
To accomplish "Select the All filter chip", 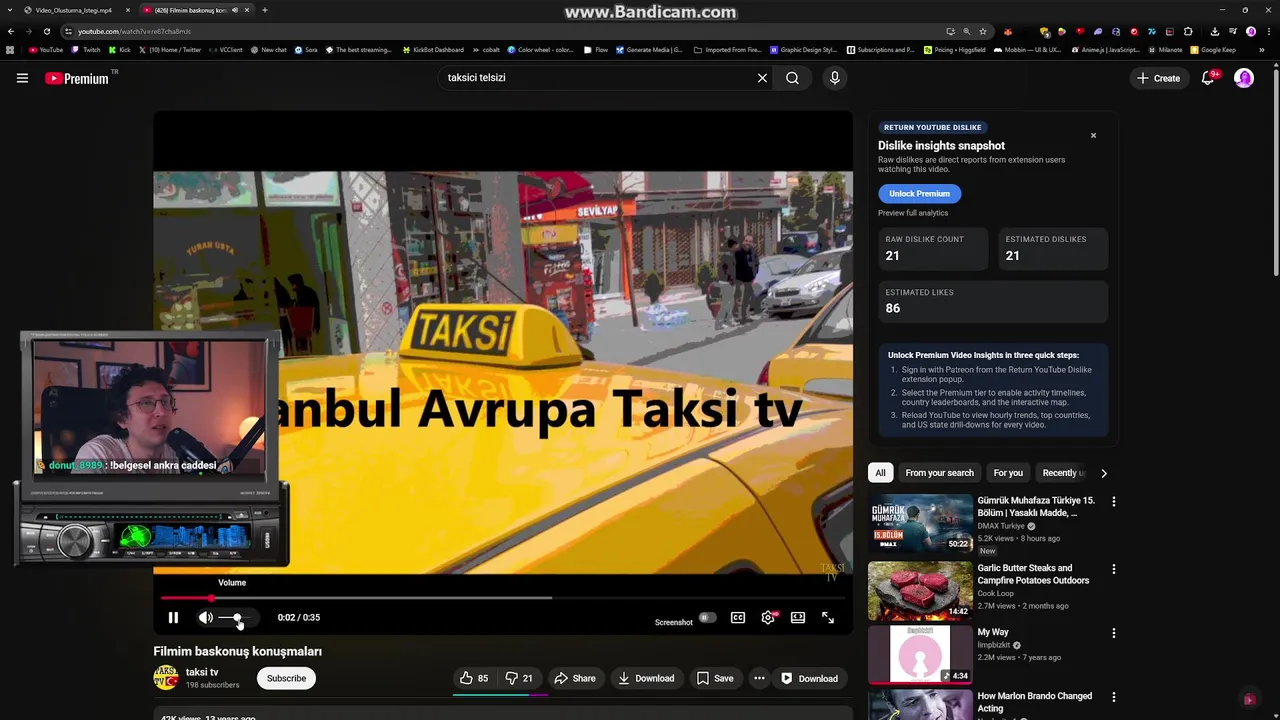I will 880,473.
